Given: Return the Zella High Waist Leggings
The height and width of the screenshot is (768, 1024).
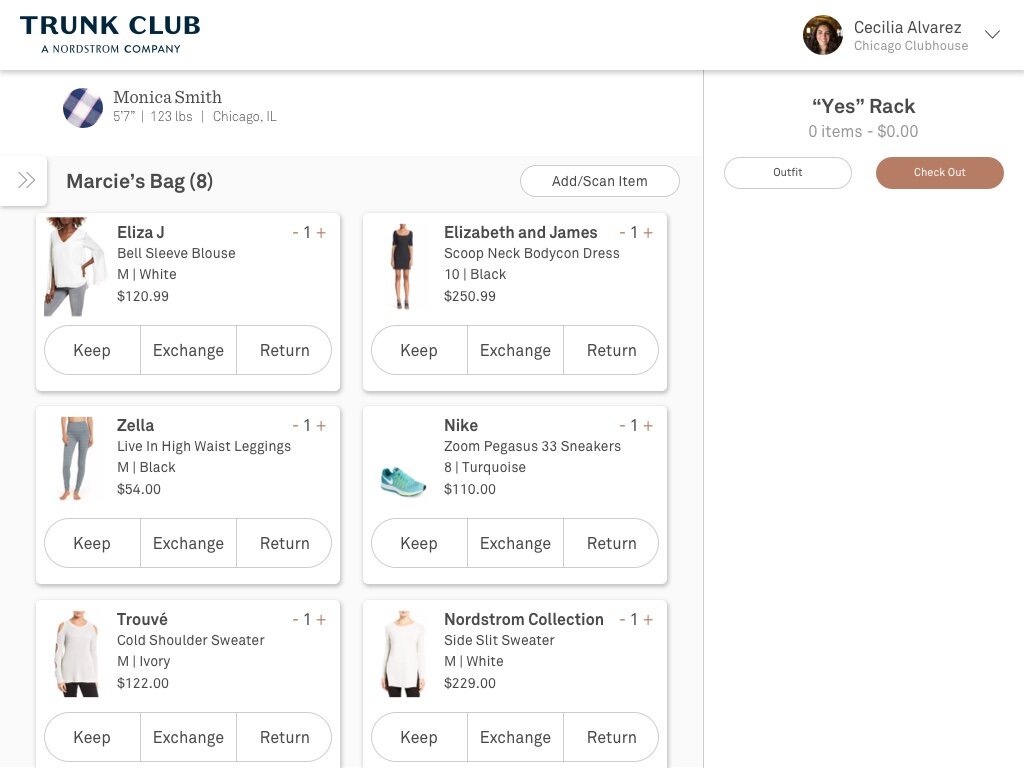Looking at the screenshot, I should click(284, 543).
